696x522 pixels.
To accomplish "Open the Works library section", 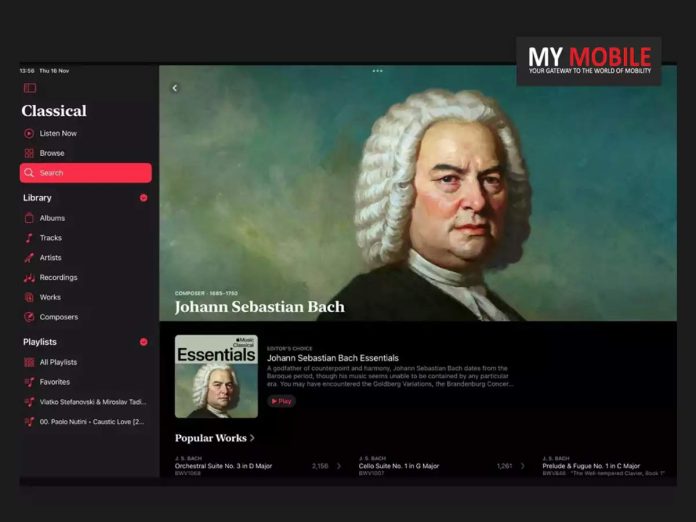I will coord(50,297).
